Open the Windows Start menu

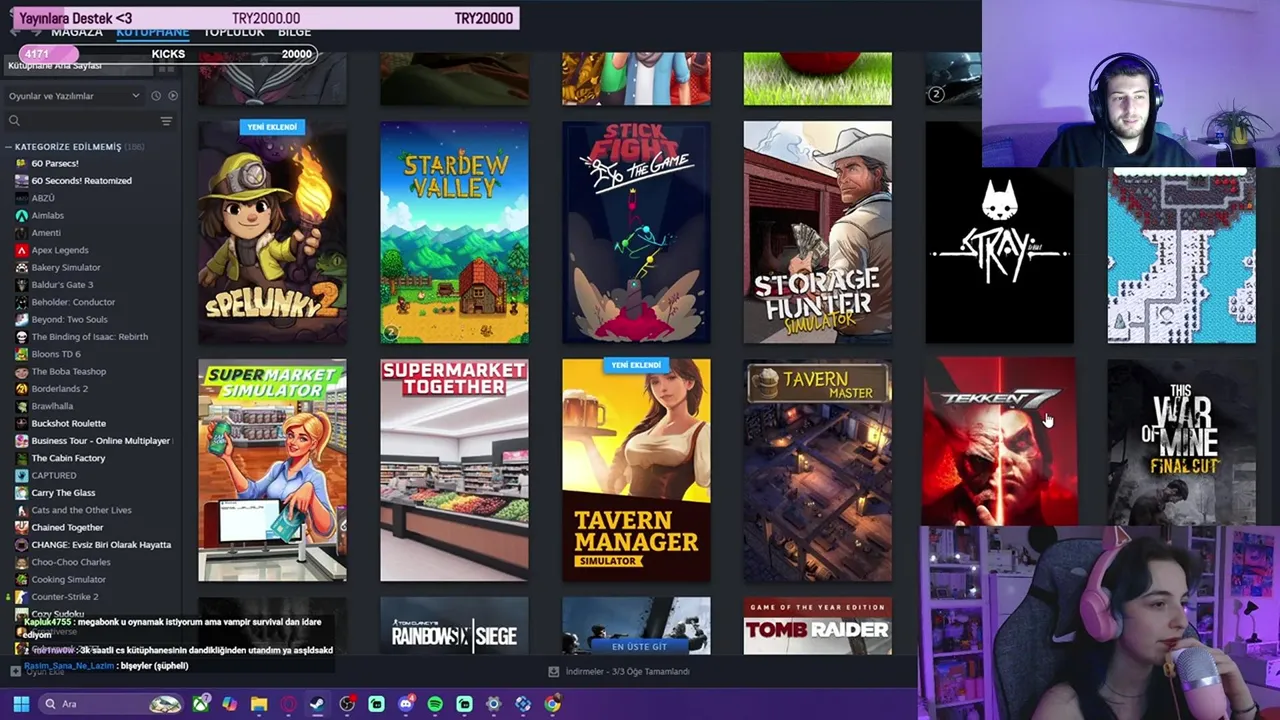coord(21,704)
